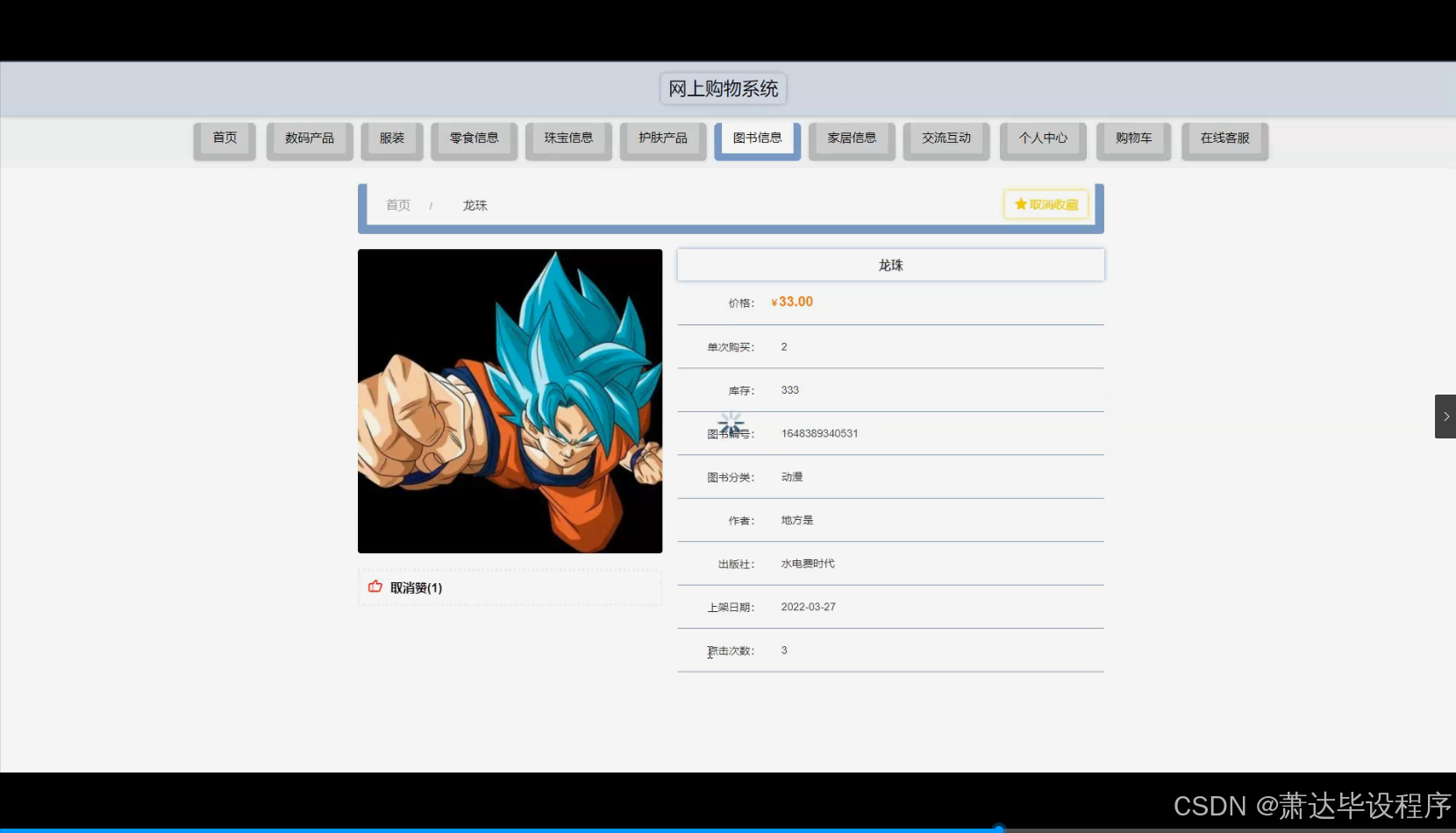This screenshot has height=833, width=1456.
Task: Expand the right-side arrow panel
Action: [x=1445, y=416]
